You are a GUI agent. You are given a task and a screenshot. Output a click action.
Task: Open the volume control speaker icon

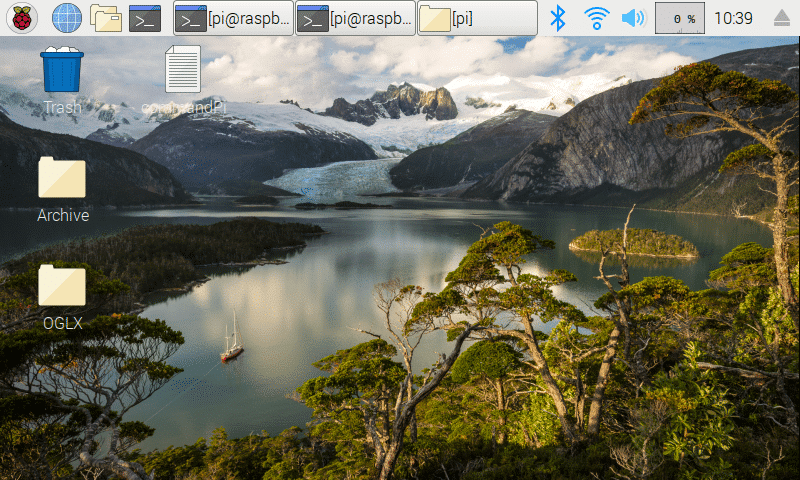(x=633, y=18)
